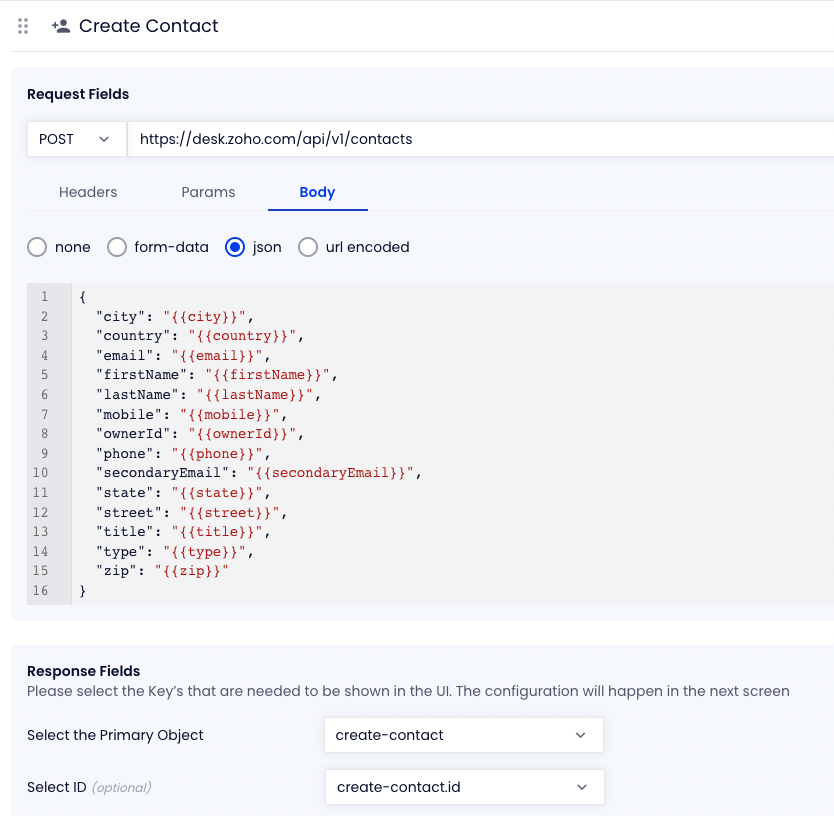Switch to the Params tab
Viewport: 834px width, 816px height.
[x=208, y=192]
